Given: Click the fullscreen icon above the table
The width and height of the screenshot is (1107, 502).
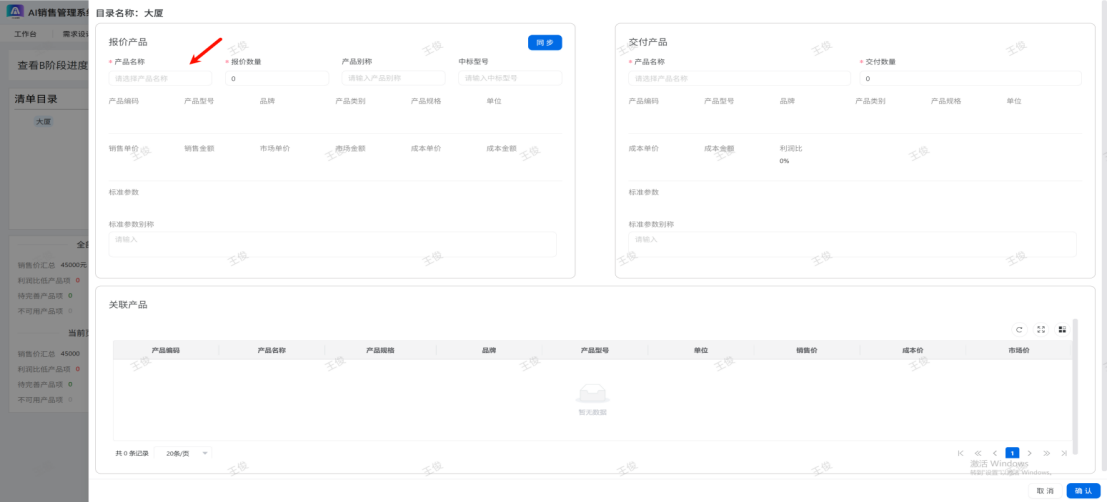Looking at the screenshot, I should point(1041,329).
